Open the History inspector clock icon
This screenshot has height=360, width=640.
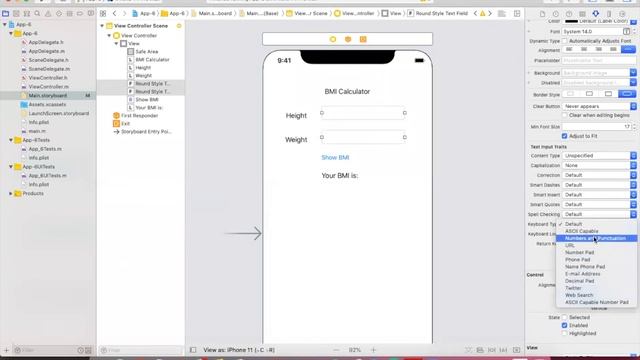pyautogui.click(x=556, y=13)
